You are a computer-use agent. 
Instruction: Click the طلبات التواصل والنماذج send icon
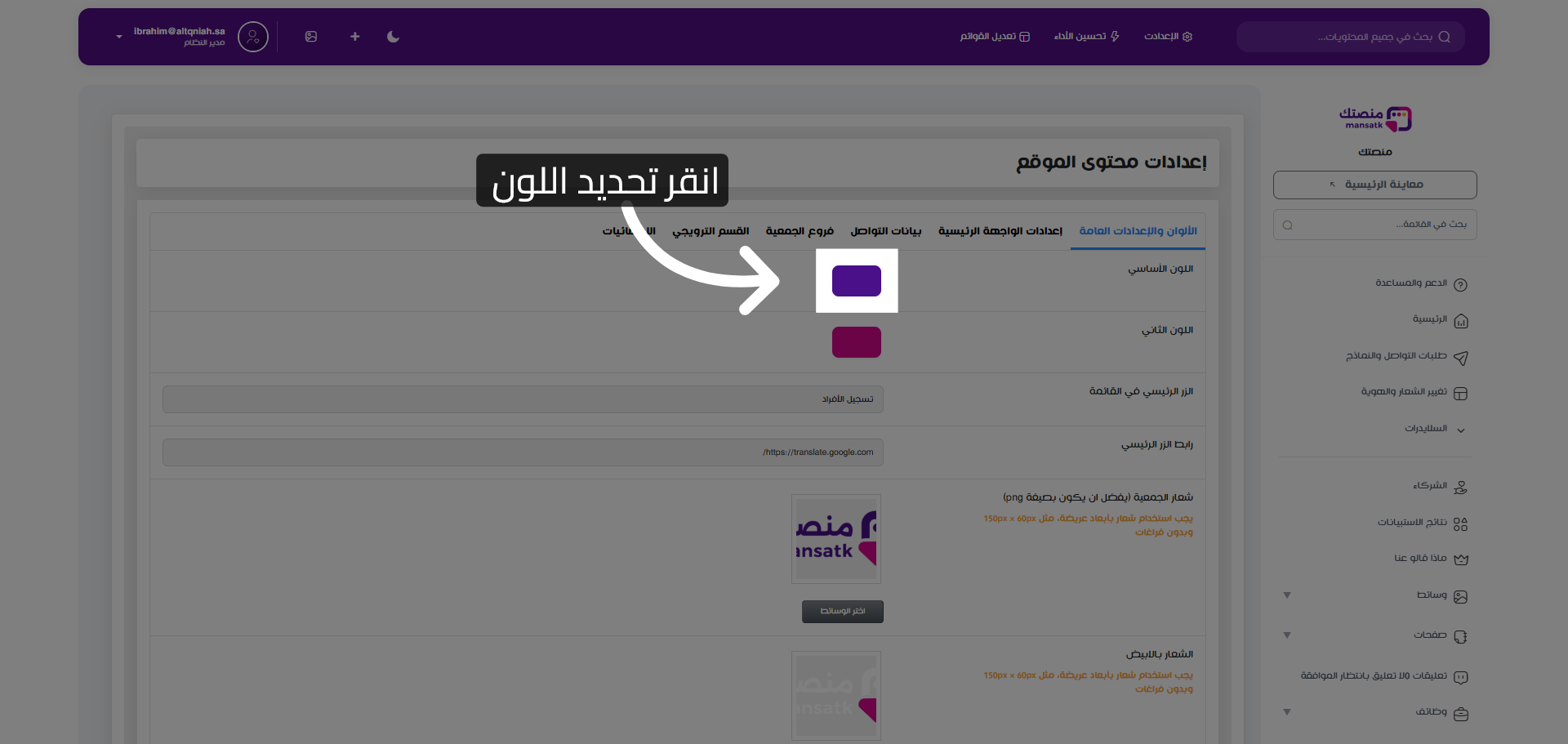(1462, 357)
